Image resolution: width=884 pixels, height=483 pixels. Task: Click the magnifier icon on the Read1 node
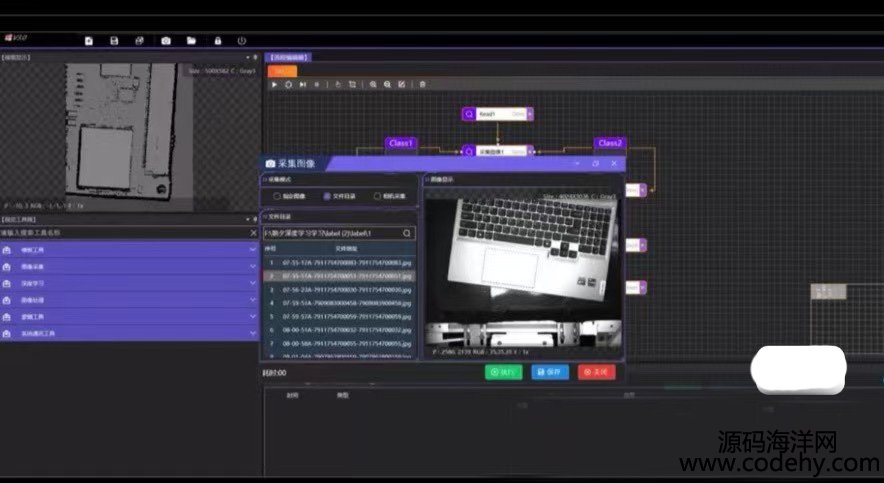click(469, 114)
